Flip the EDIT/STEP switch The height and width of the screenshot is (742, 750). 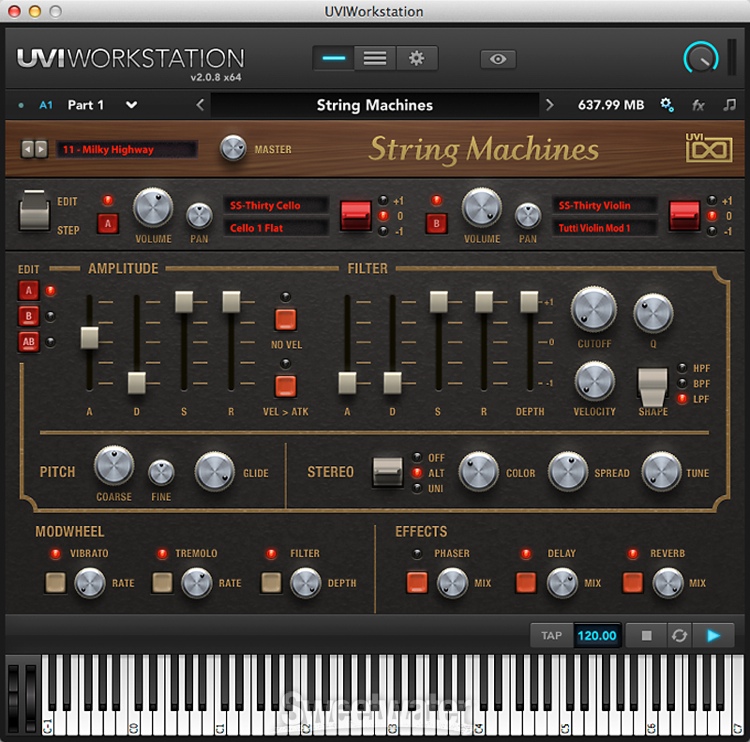pos(33,211)
